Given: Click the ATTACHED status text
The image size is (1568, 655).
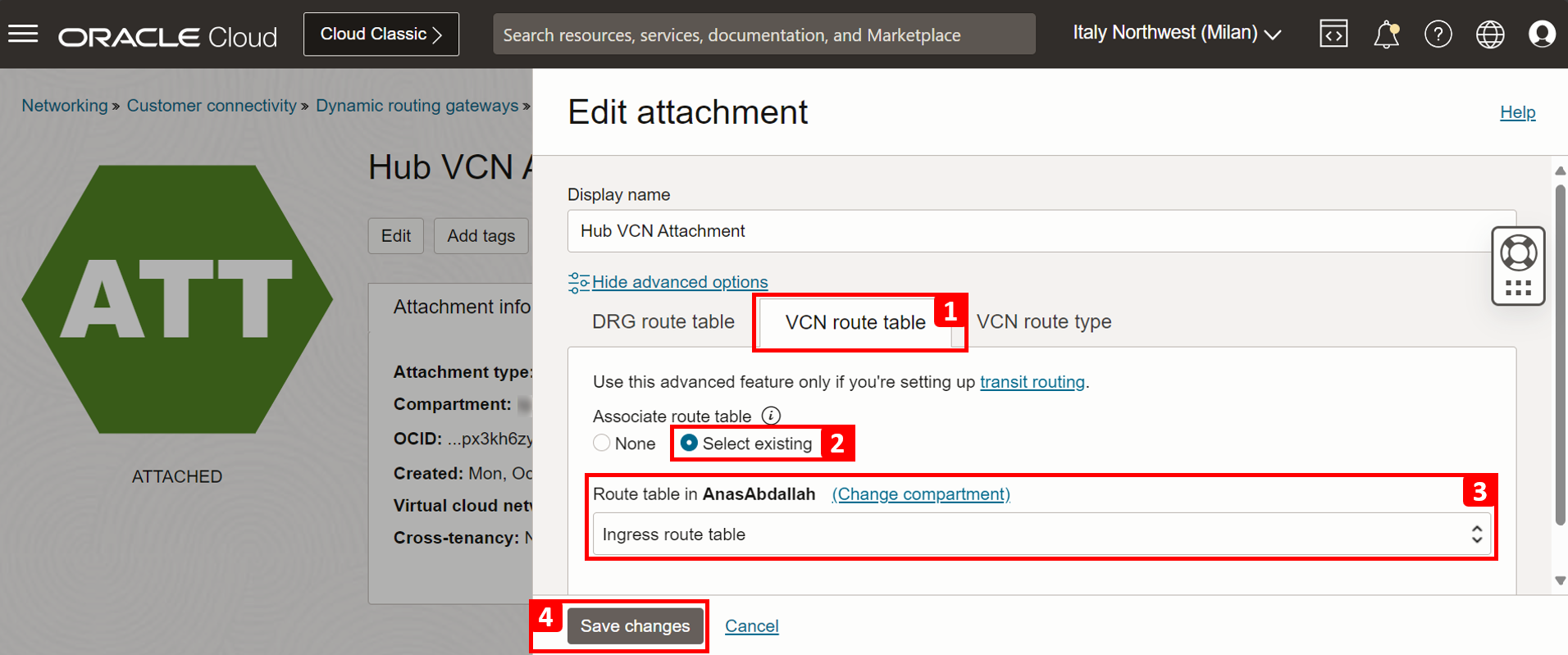Looking at the screenshot, I should [x=177, y=477].
